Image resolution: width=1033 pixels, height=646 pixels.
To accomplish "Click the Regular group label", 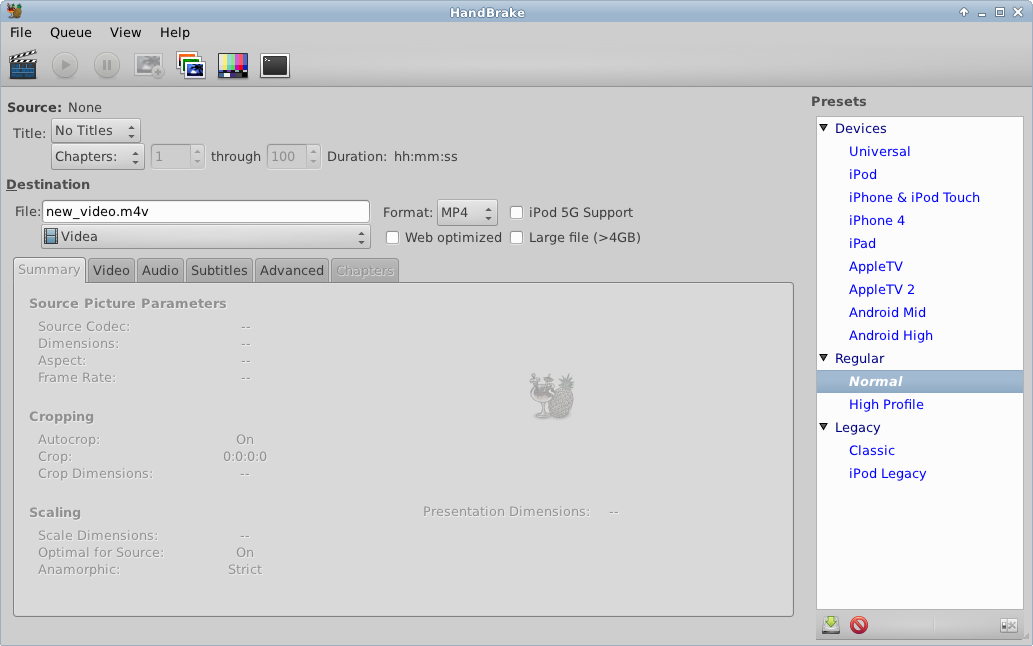I will tap(859, 358).
